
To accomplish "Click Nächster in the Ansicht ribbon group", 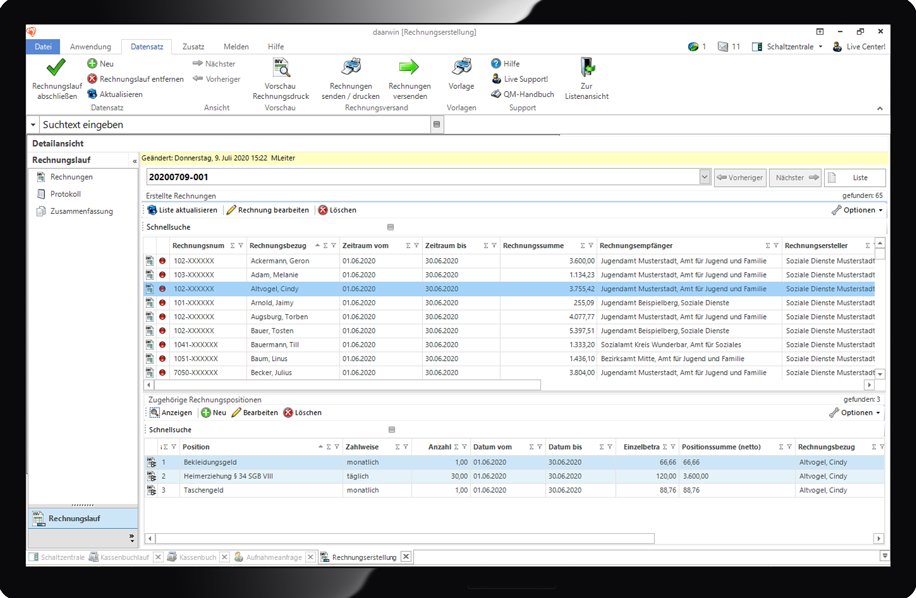I will 214,64.
